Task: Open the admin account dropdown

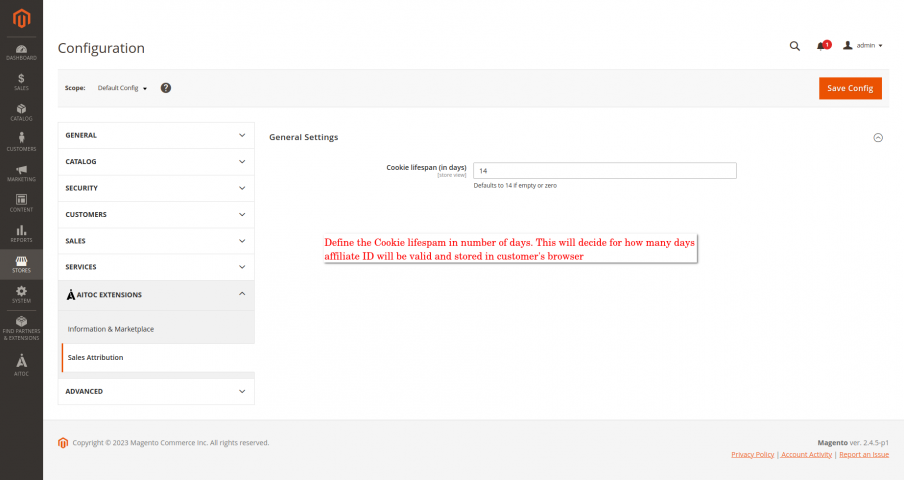Action: pos(862,46)
